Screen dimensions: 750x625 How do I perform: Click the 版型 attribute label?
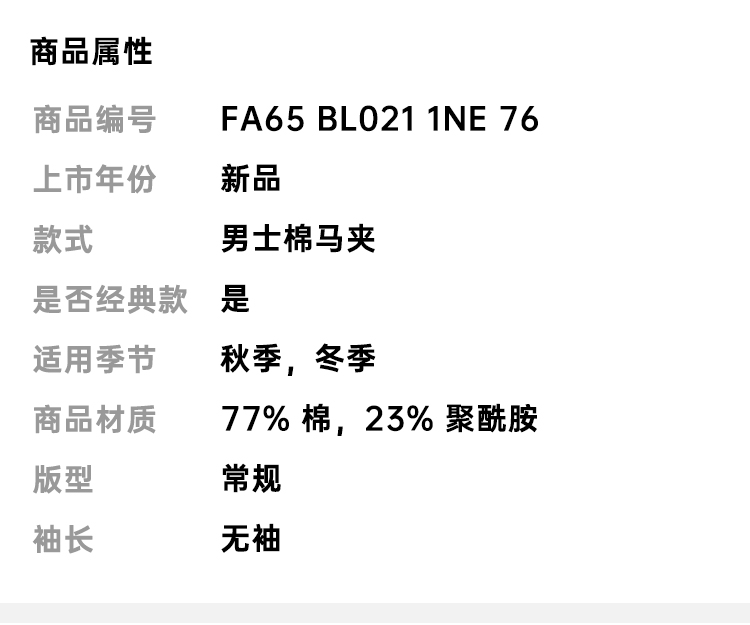(63, 479)
